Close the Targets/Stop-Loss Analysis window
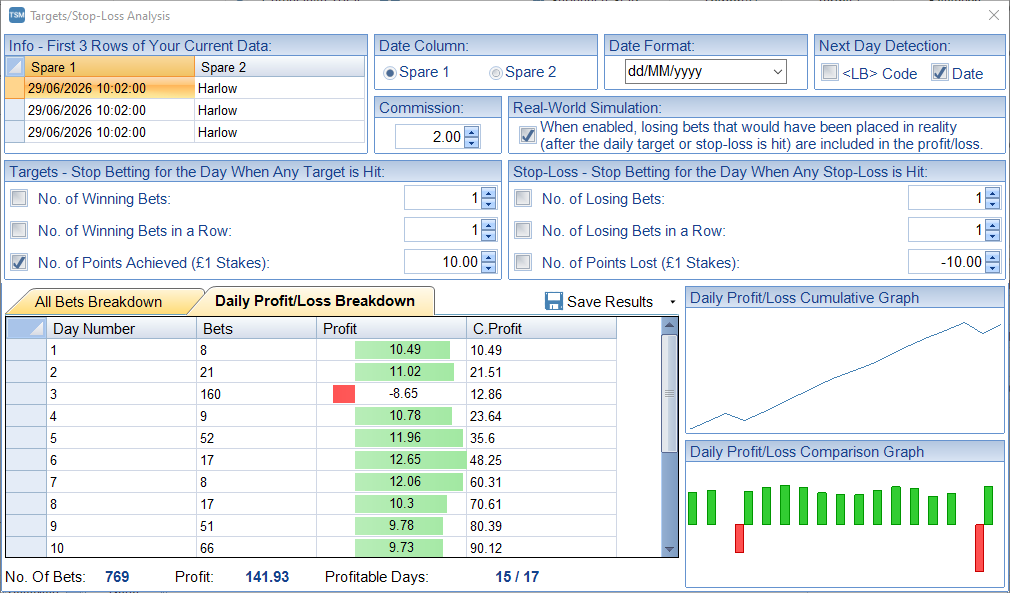Image resolution: width=1010 pixels, height=593 pixels. (993, 15)
